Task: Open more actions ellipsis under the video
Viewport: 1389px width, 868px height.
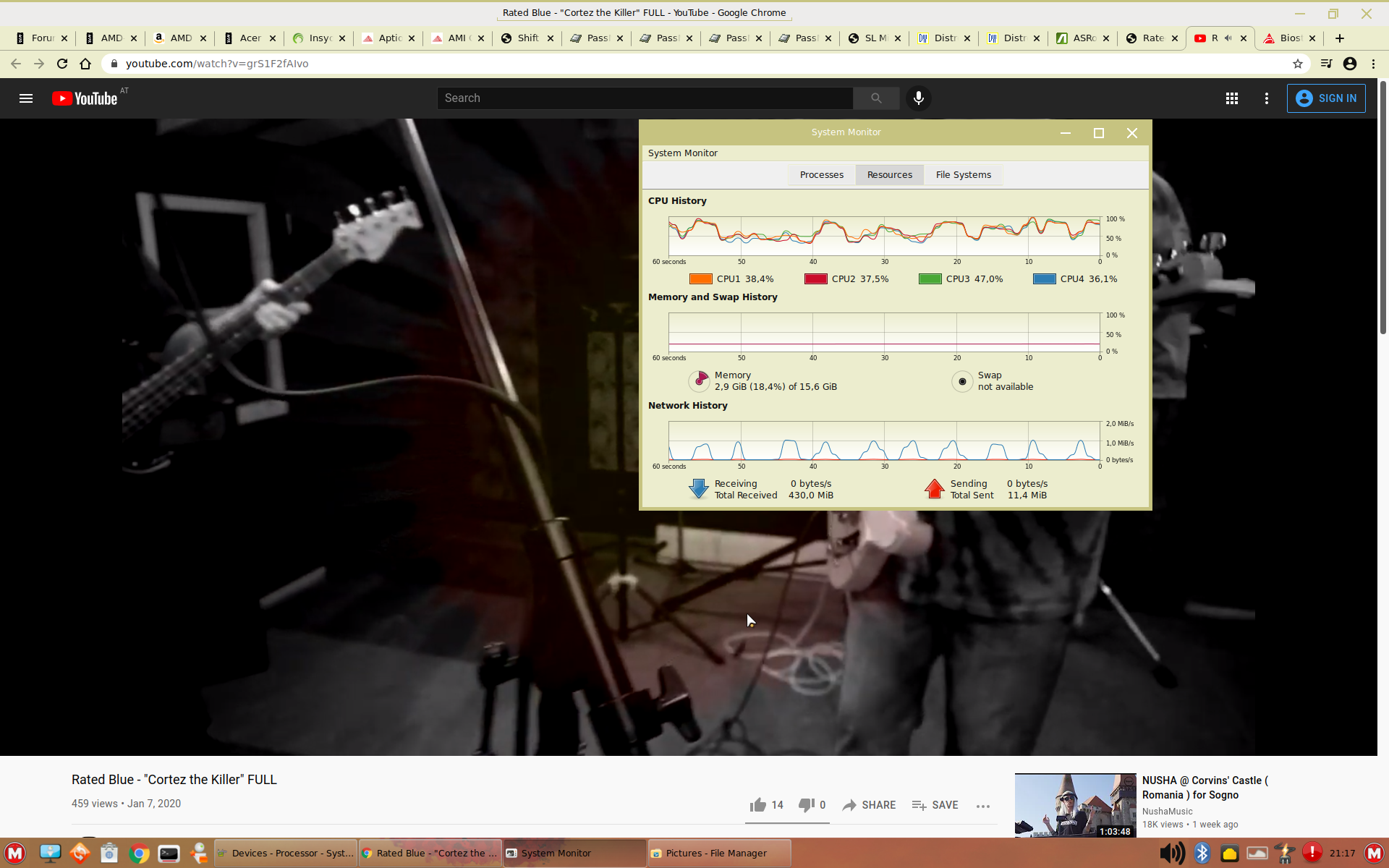Action: coord(983,806)
